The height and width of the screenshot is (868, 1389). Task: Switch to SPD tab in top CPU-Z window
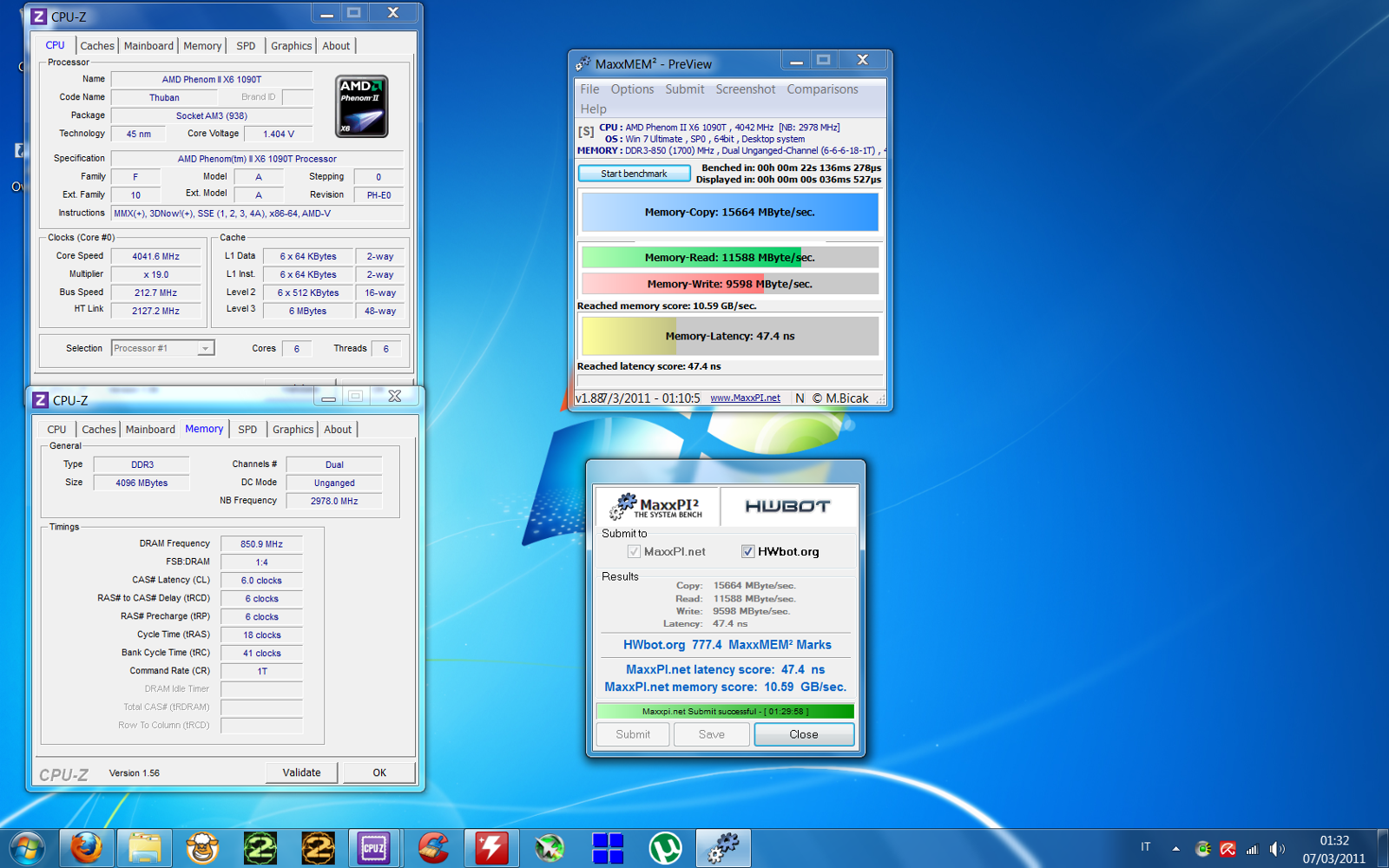tap(246, 46)
